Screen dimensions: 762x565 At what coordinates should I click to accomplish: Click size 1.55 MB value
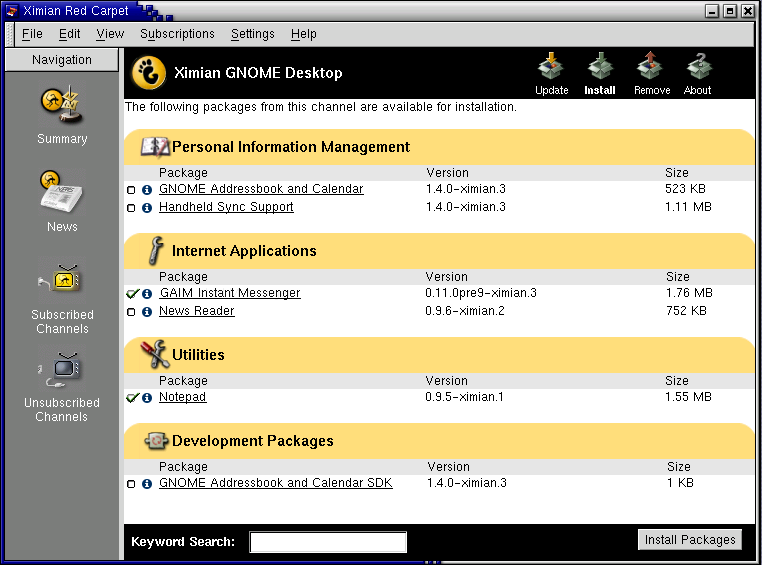pyautogui.click(x=688, y=397)
